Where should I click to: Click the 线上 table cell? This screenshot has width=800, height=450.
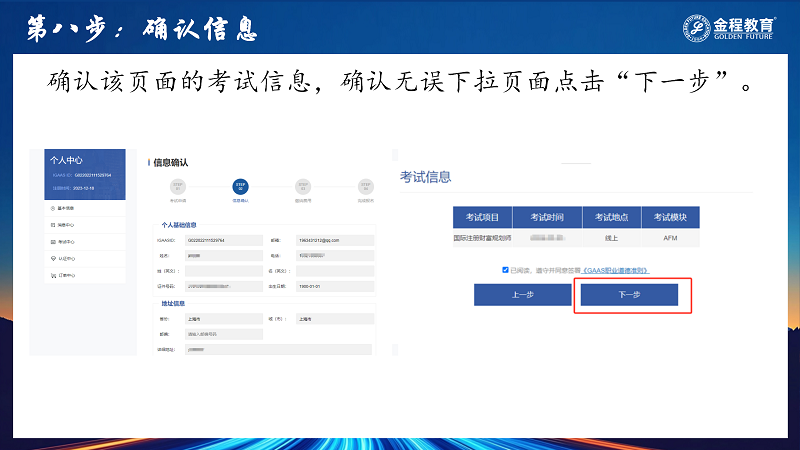coord(612,238)
